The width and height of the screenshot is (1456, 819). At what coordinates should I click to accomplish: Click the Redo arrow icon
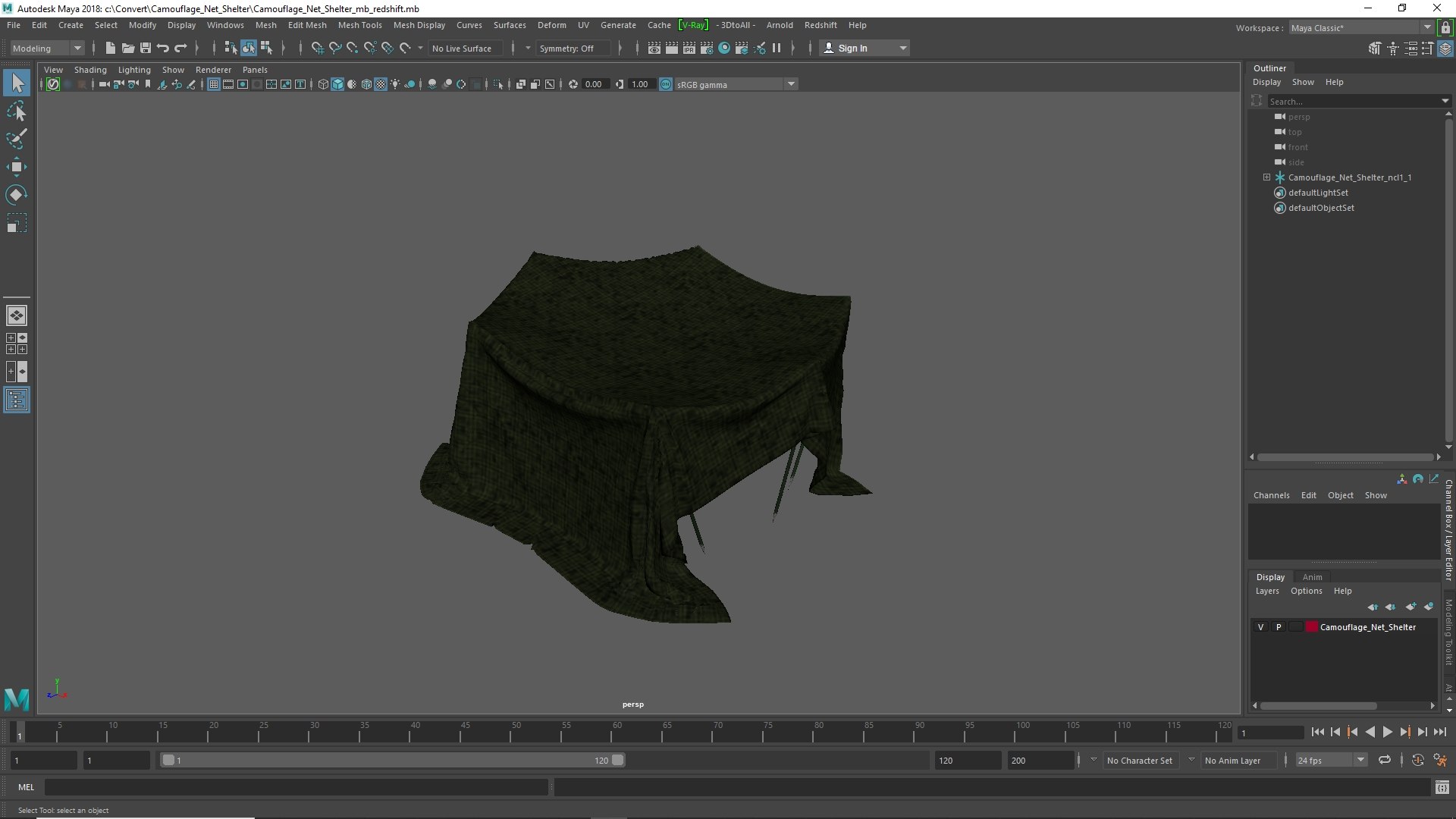(x=180, y=48)
